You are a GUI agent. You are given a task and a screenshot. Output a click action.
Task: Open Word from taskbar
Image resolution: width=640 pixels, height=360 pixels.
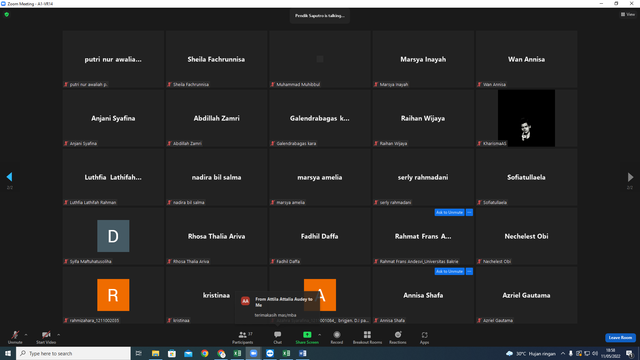(302, 353)
